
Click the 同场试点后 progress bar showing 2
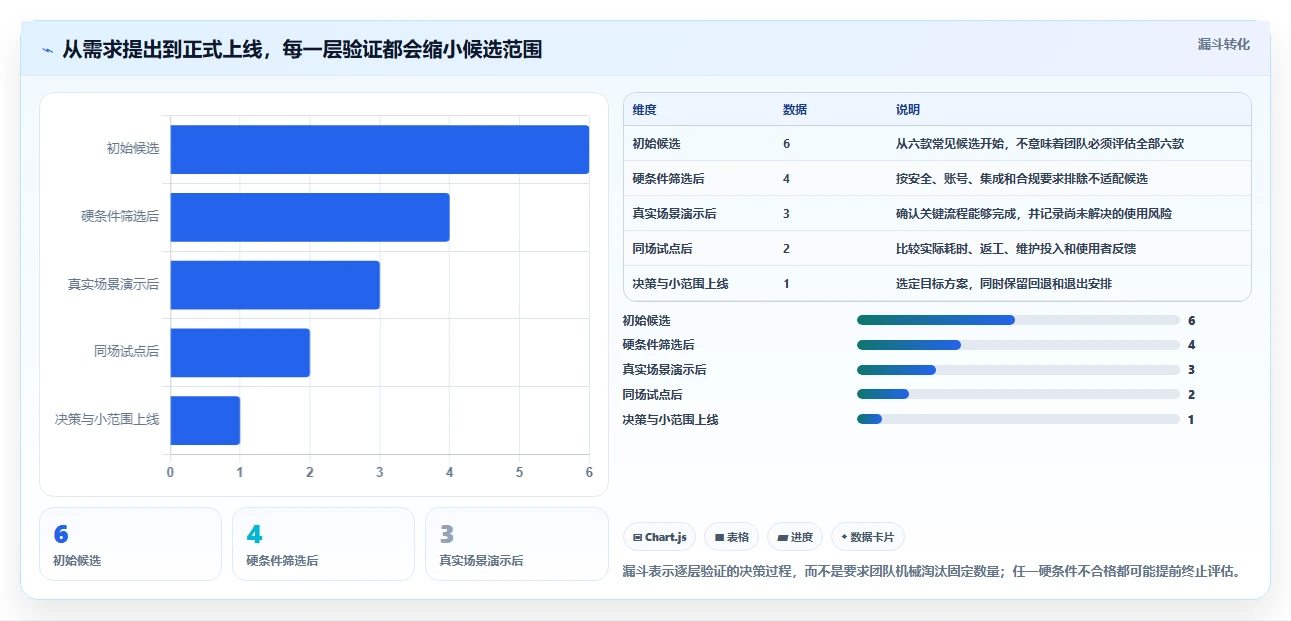(x=1018, y=395)
